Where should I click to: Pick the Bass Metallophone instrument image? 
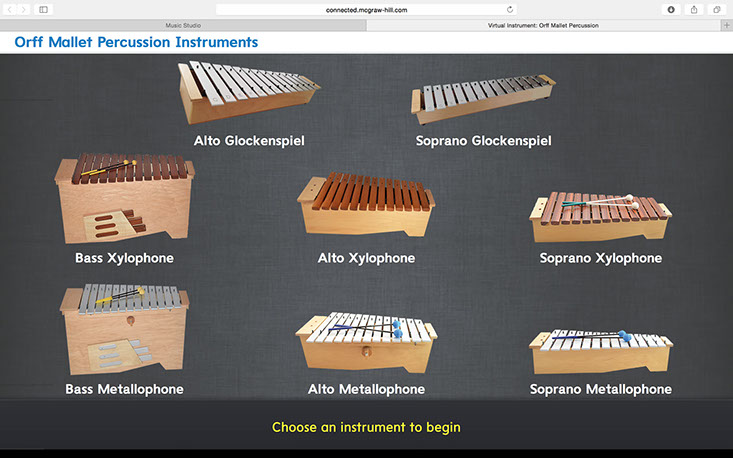point(124,329)
